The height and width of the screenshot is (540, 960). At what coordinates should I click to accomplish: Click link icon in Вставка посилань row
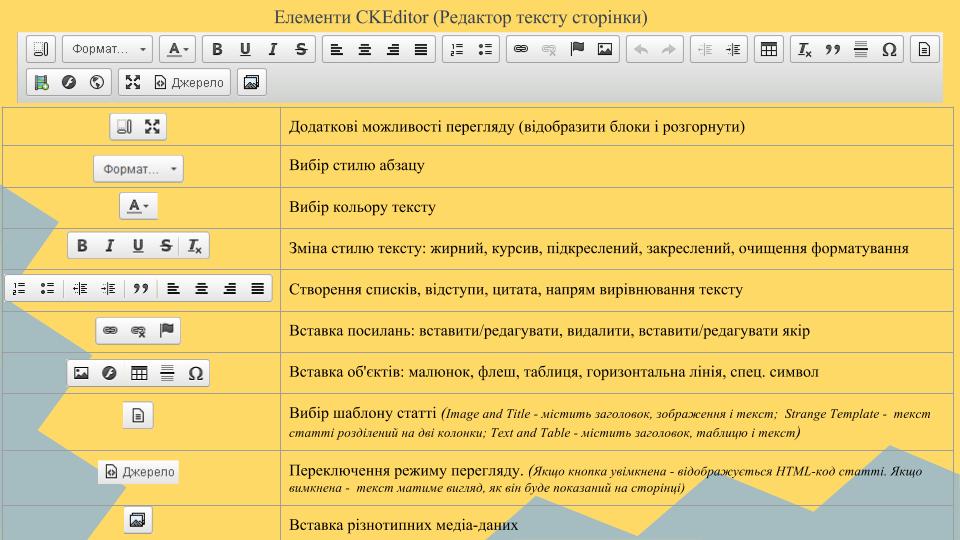coord(110,331)
